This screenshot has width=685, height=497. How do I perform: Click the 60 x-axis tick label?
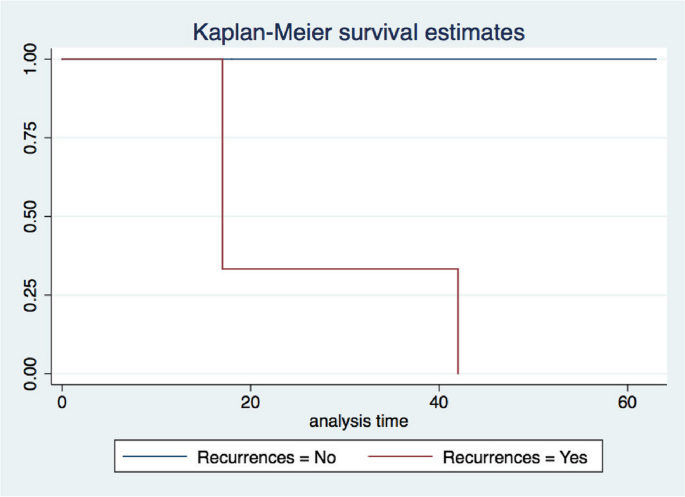pyautogui.click(x=627, y=399)
